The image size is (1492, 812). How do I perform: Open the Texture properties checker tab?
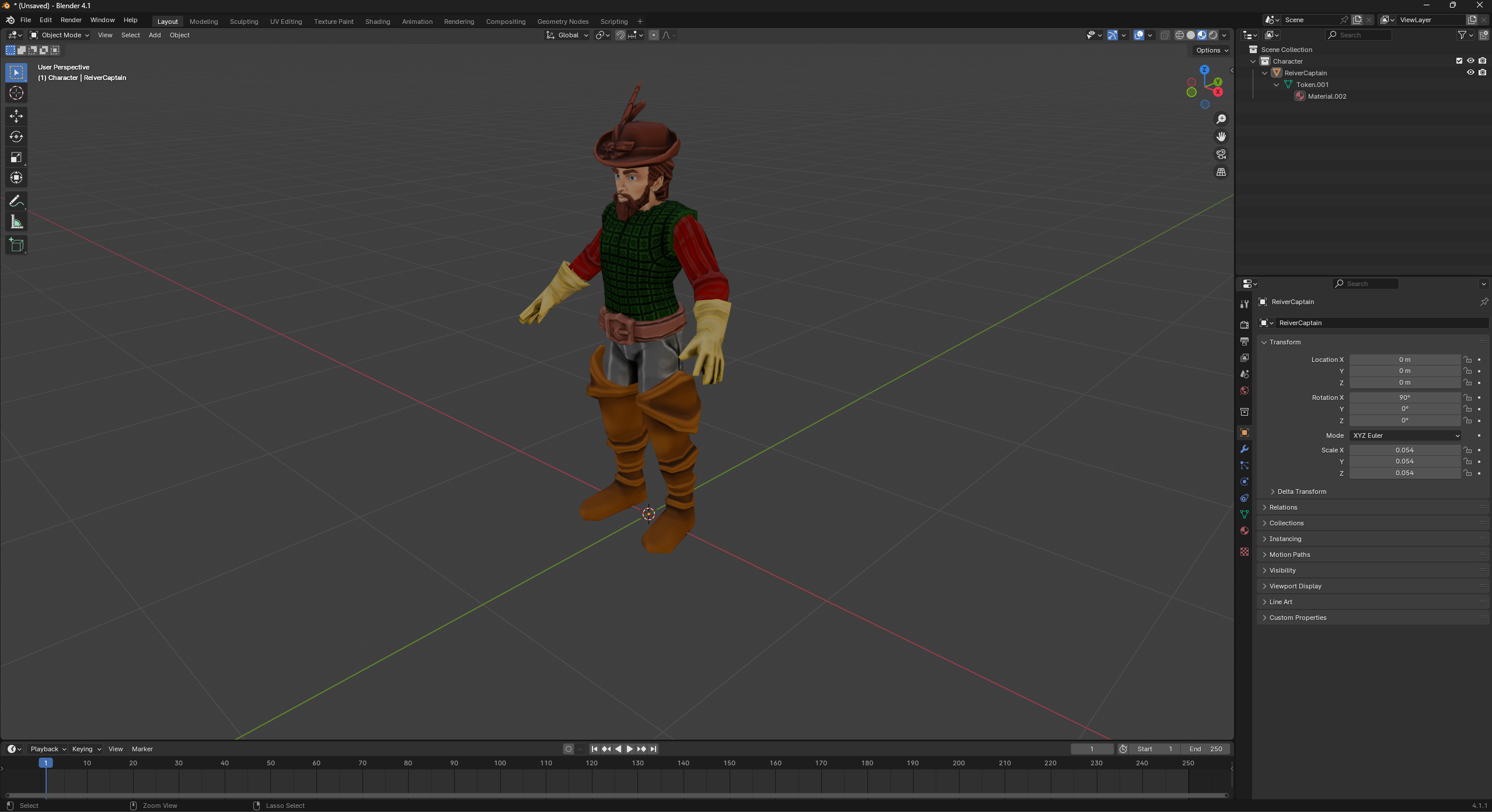1245,552
